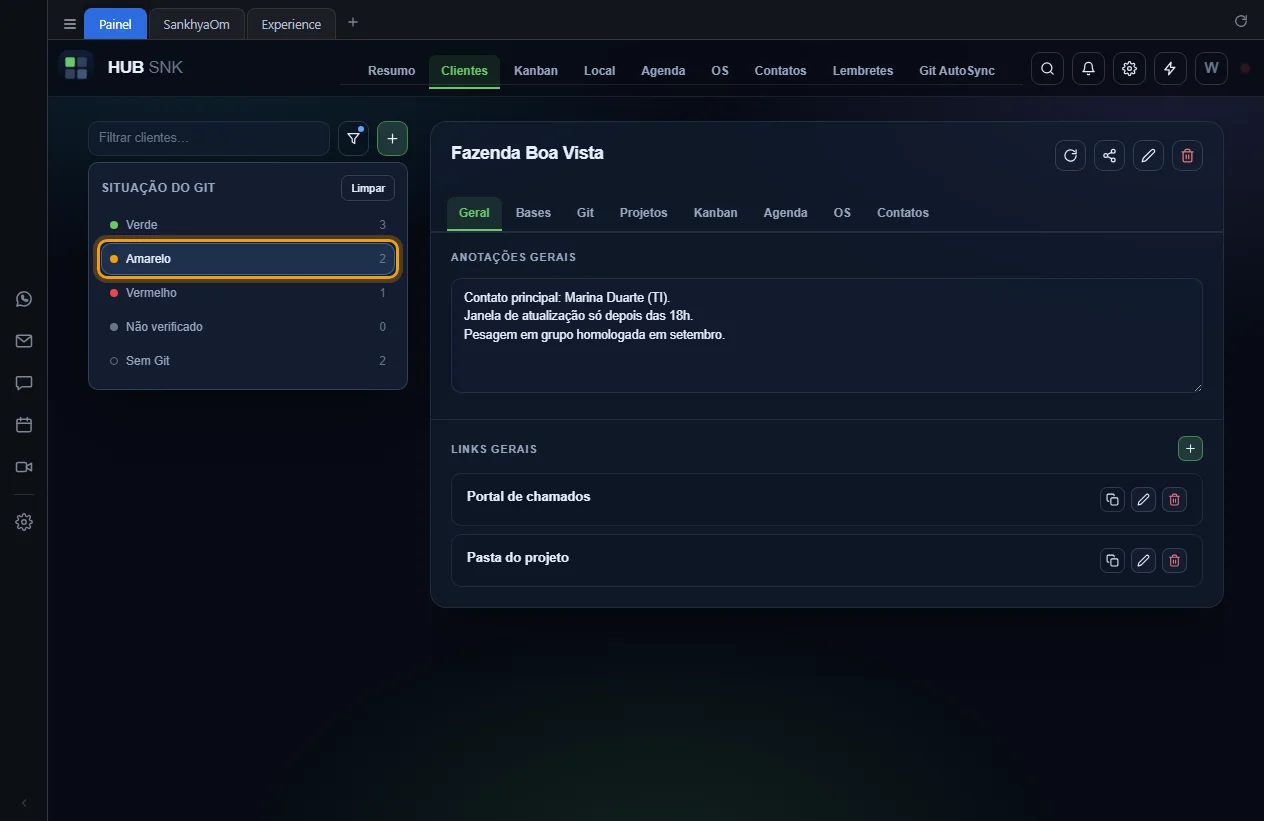Select the Não verificado filter option
Screen dimensions: 1264x821
coord(248,327)
